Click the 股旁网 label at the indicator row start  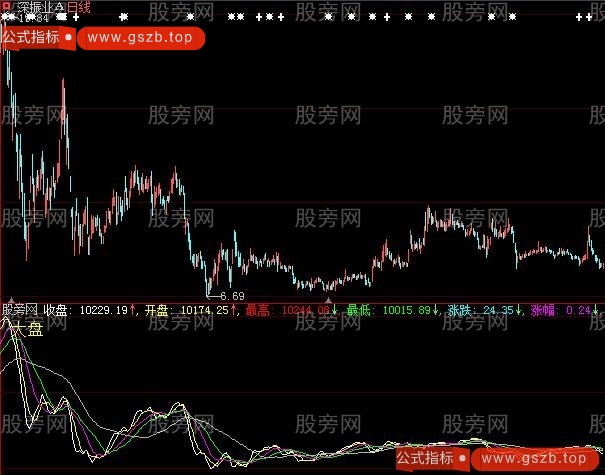[20, 311]
